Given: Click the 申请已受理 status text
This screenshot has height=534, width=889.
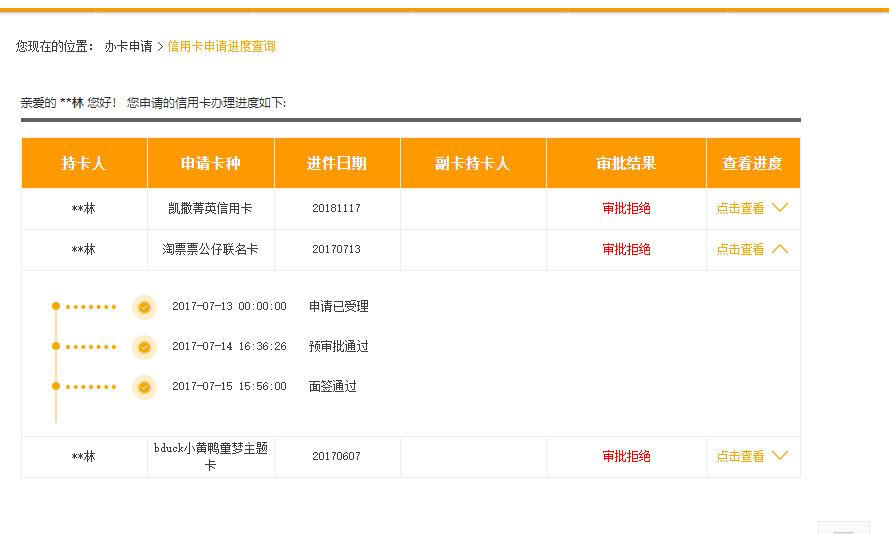Looking at the screenshot, I should point(338,307).
